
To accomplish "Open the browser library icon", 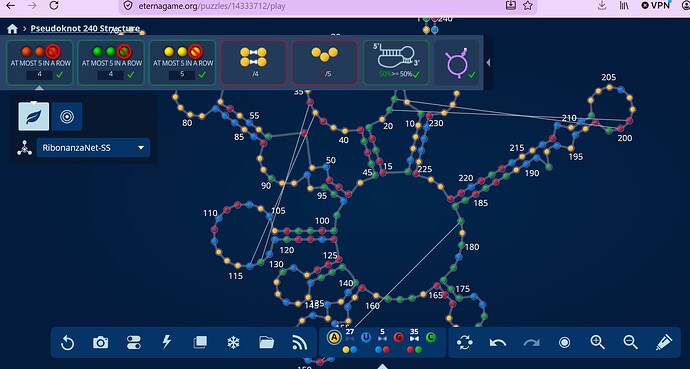I will [x=624, y=5].
